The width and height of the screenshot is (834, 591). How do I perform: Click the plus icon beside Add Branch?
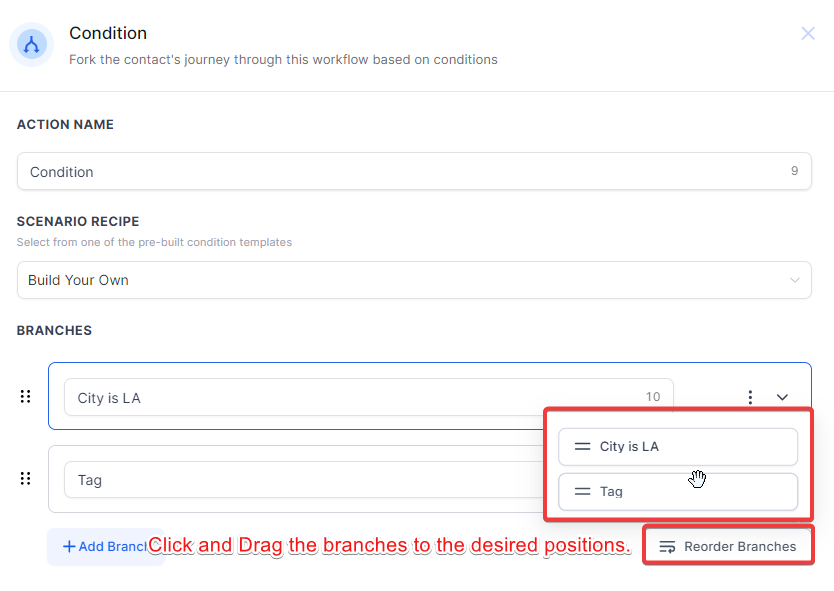pos(69,546)
